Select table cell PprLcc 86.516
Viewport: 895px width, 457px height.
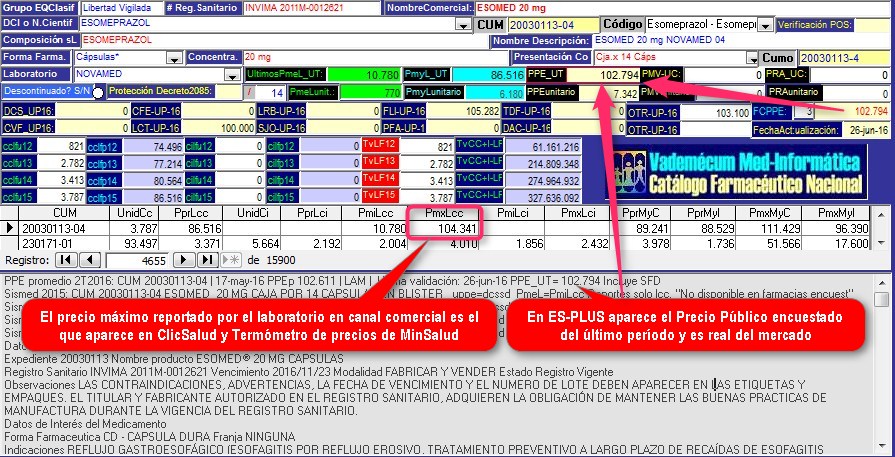[189, 229]
